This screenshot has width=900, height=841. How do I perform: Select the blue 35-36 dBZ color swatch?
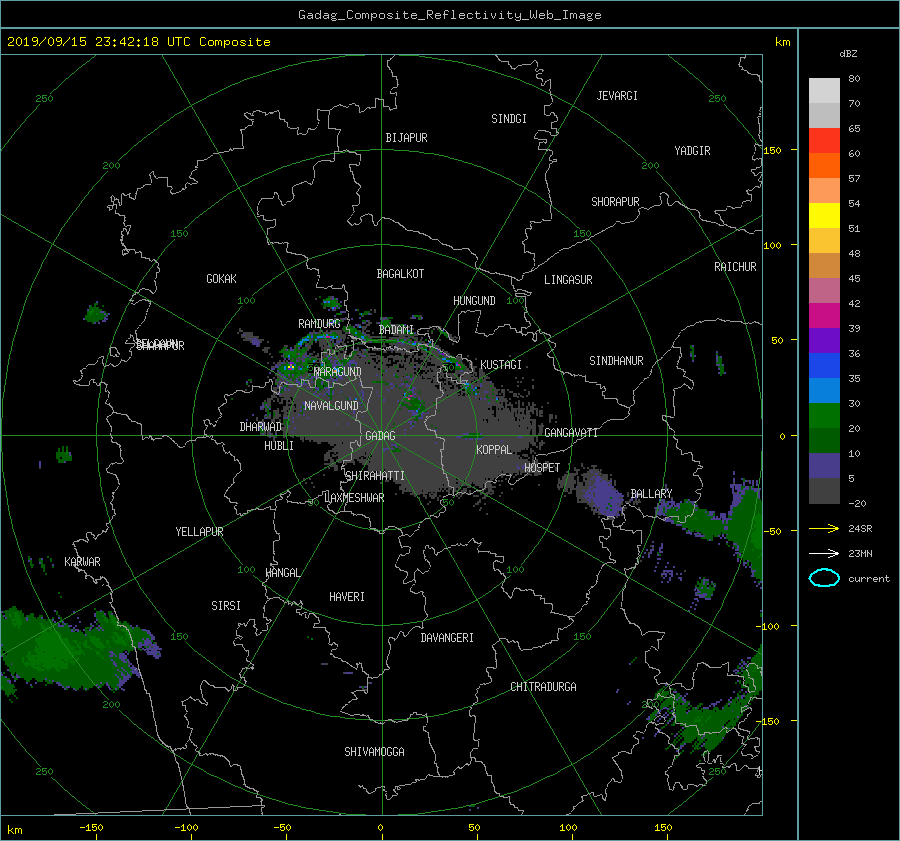(824, 366)
